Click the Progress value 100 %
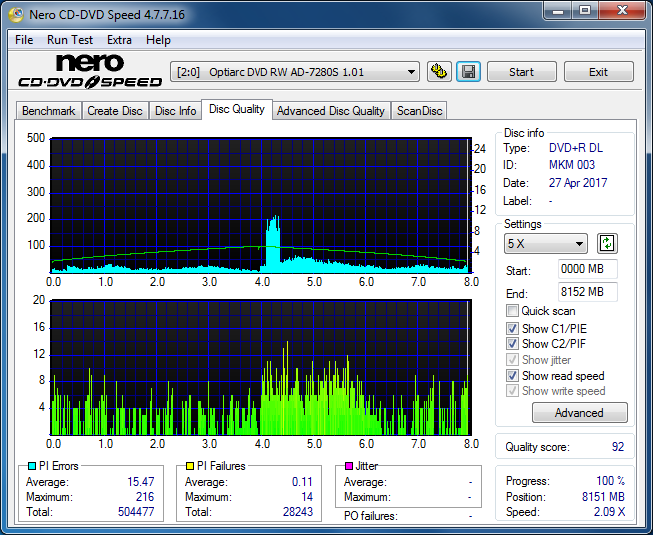Image resolution: width=653 pixels, height=535 pixels. (611, 481)
